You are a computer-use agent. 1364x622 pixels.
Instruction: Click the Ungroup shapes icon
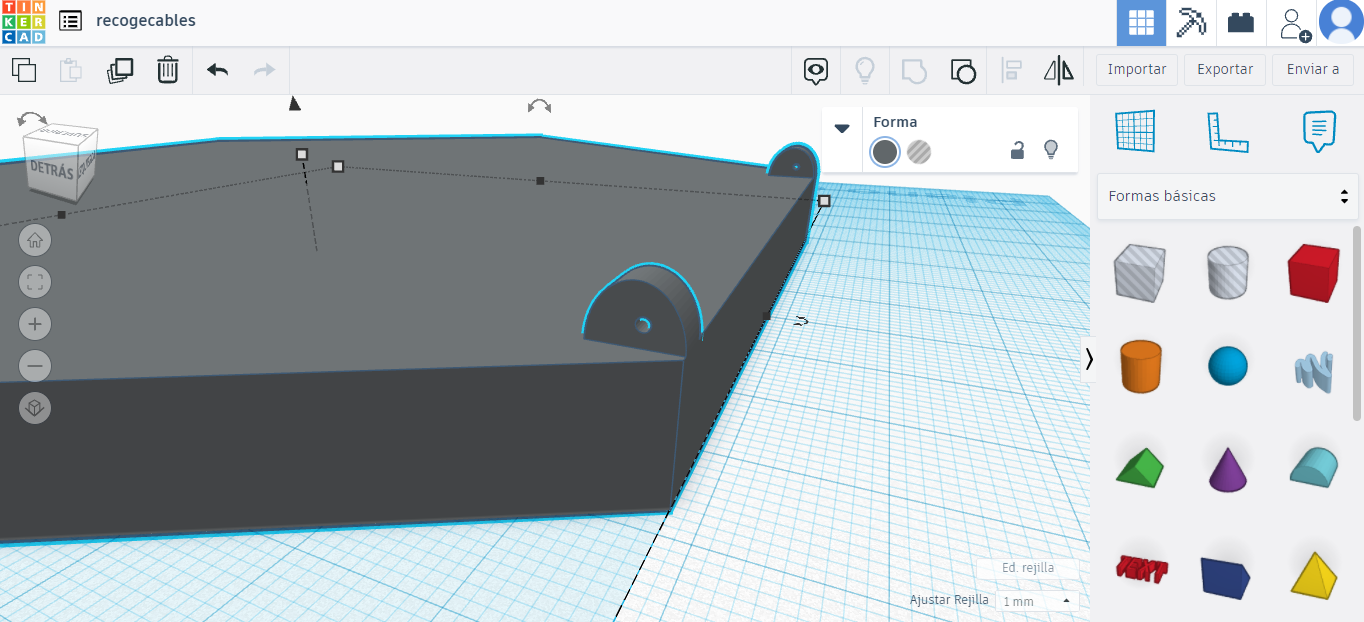tap(962, 70)
